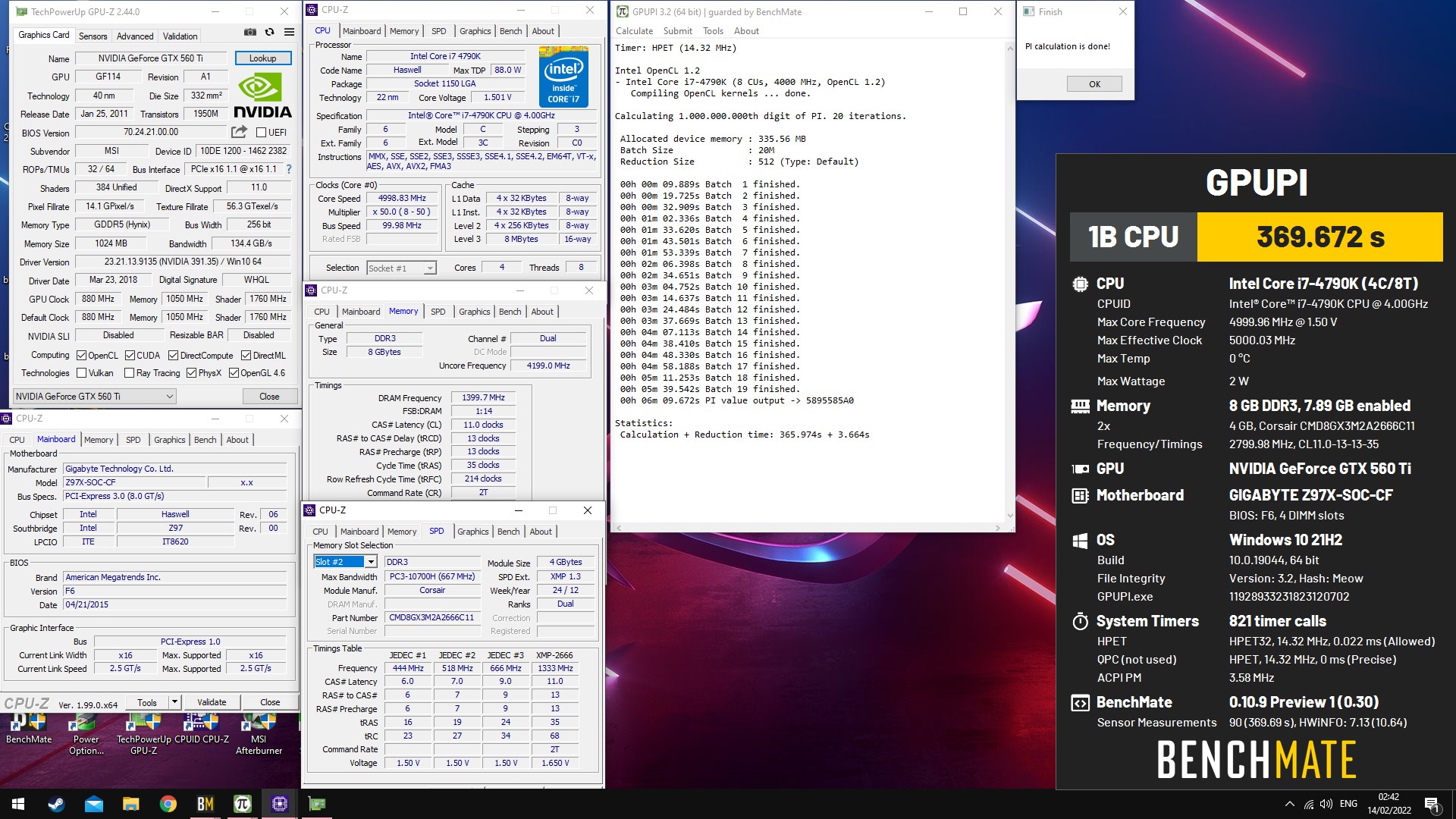The image size is (1456, 819).
Task: Open About menu in GPUPI
Action: [x=746, y=31]
